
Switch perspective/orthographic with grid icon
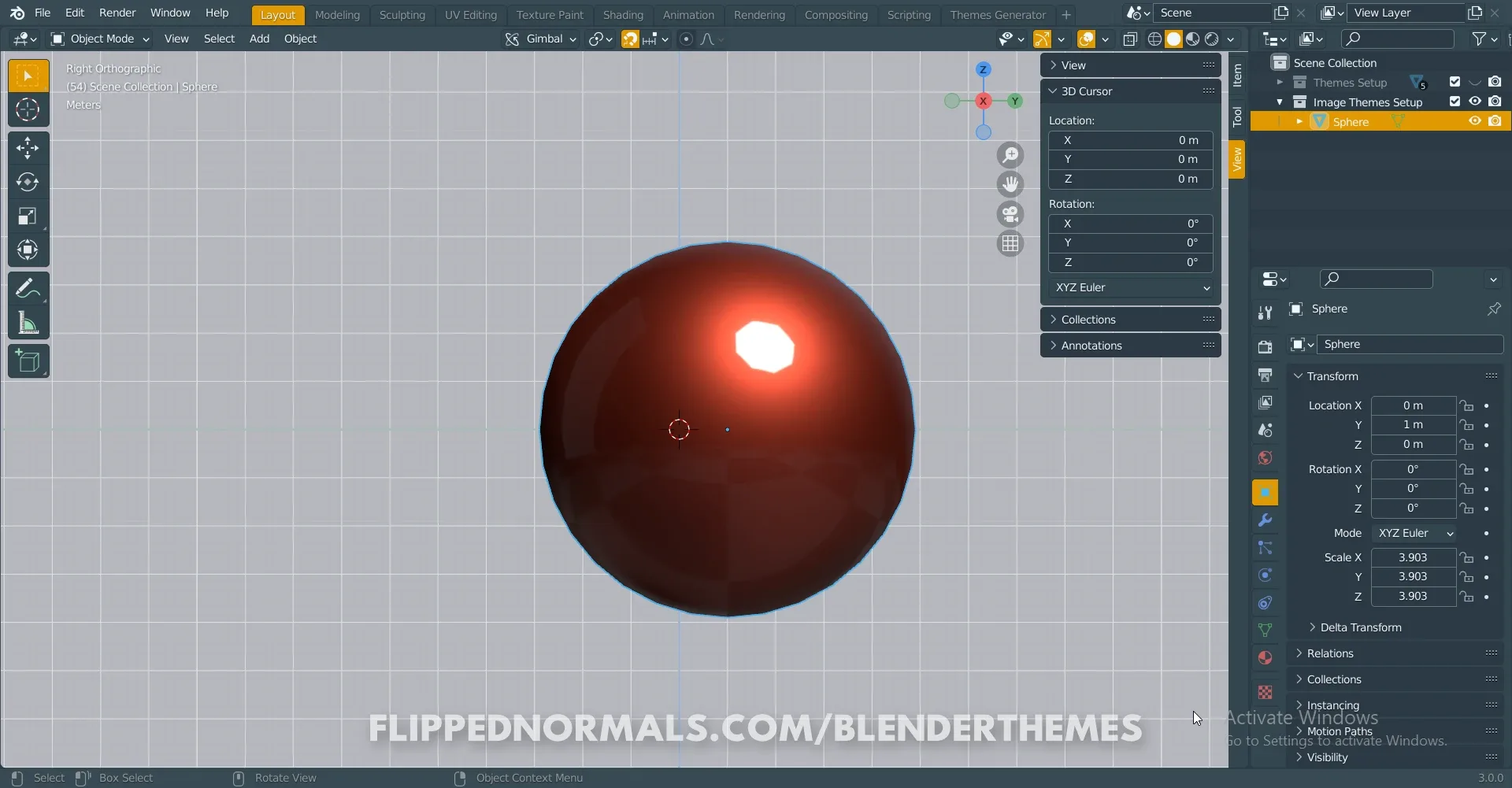pos(1010,243)
